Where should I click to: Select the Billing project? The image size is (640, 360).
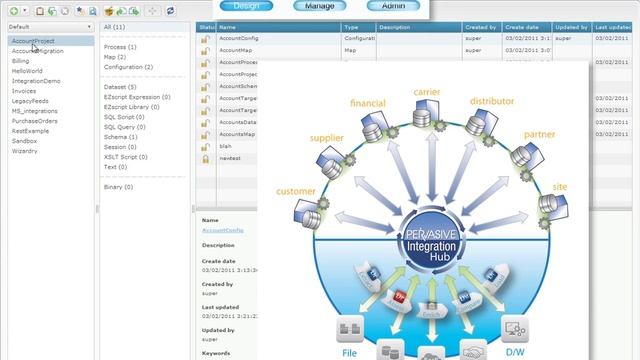(x=20, y=61)
